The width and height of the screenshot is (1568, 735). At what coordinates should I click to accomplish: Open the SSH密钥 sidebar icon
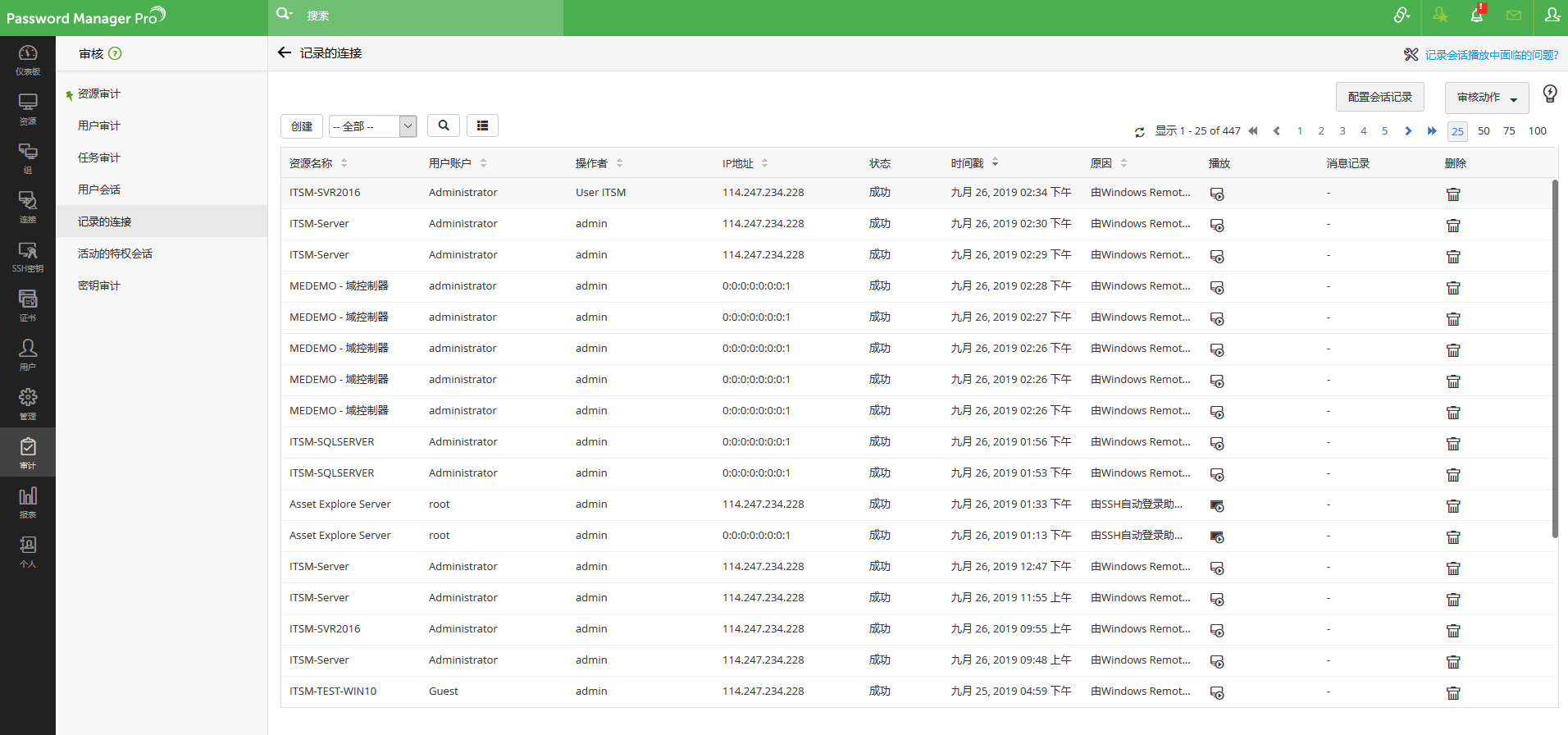[x=28, y=257]
